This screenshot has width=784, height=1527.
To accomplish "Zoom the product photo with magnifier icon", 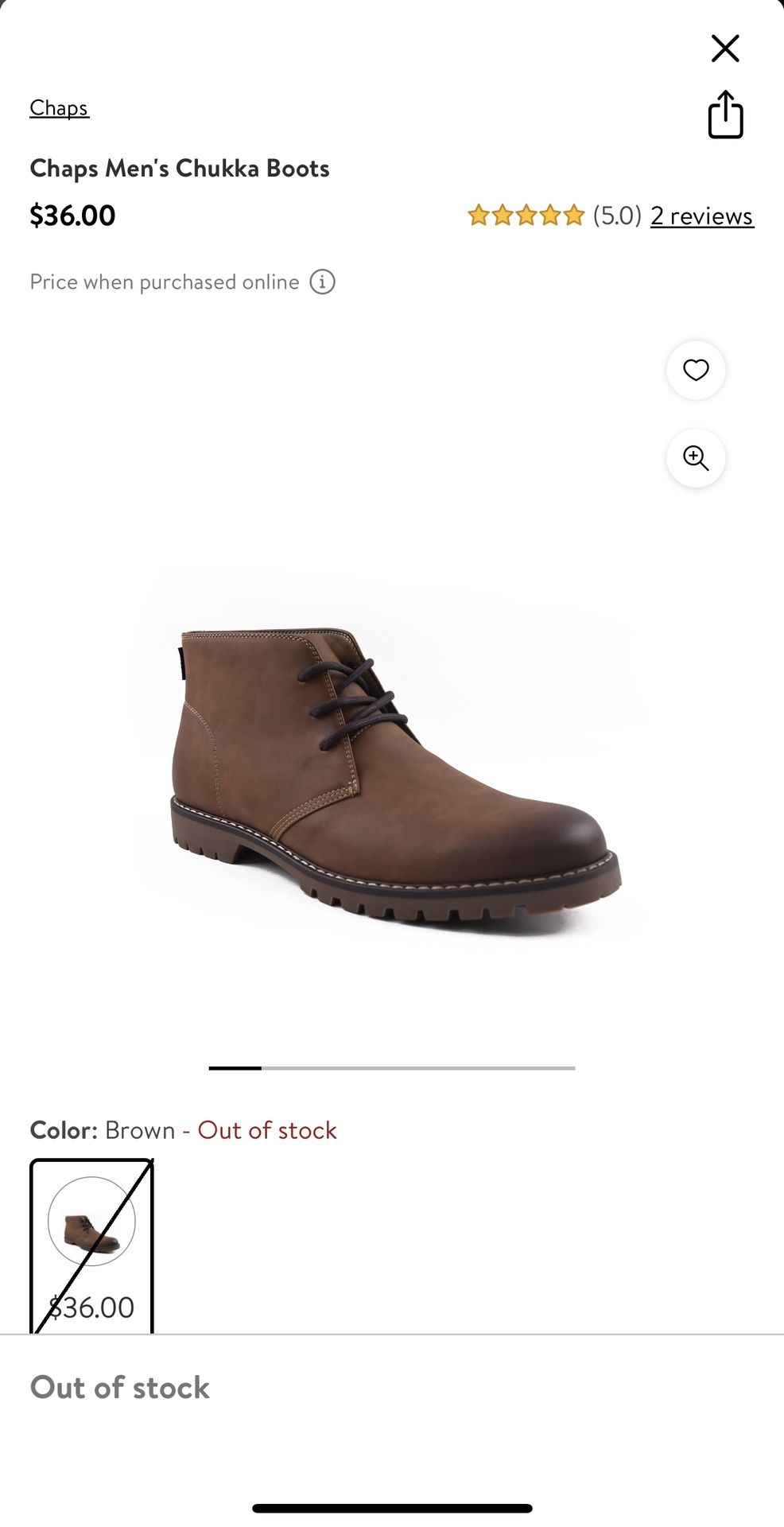I will tap(696, 458).
